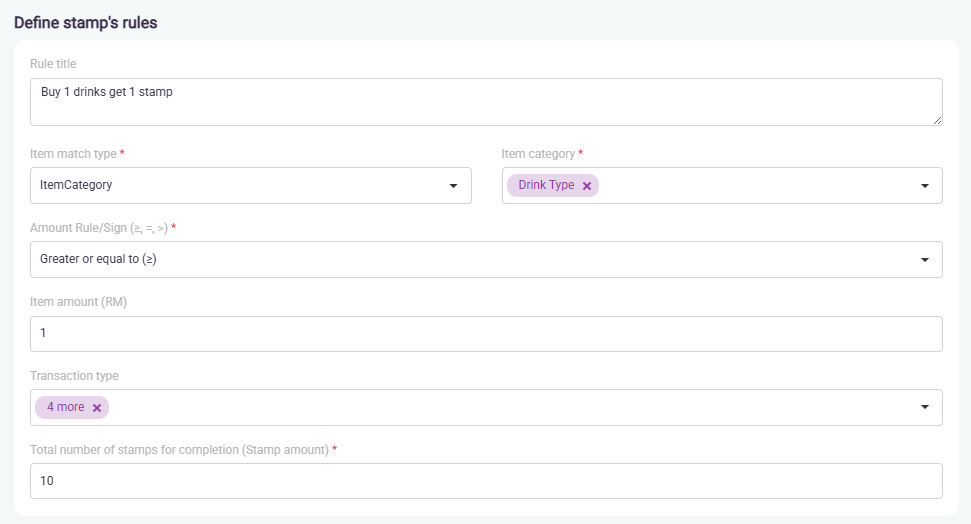Click the Item match type dropdown arrow
The image size is (971, 524).
(453, 186)
